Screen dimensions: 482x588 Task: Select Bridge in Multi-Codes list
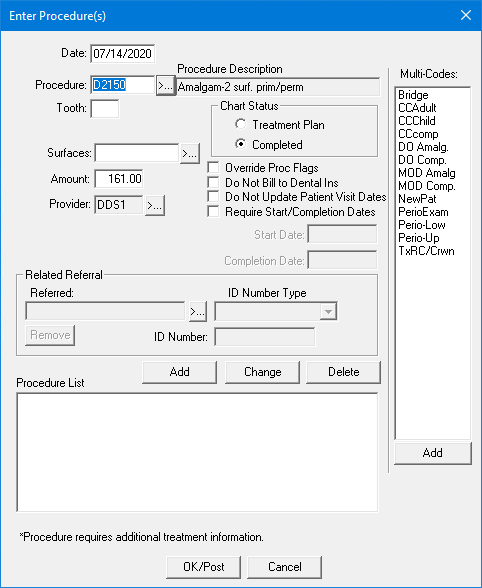(x=413, y=95)
